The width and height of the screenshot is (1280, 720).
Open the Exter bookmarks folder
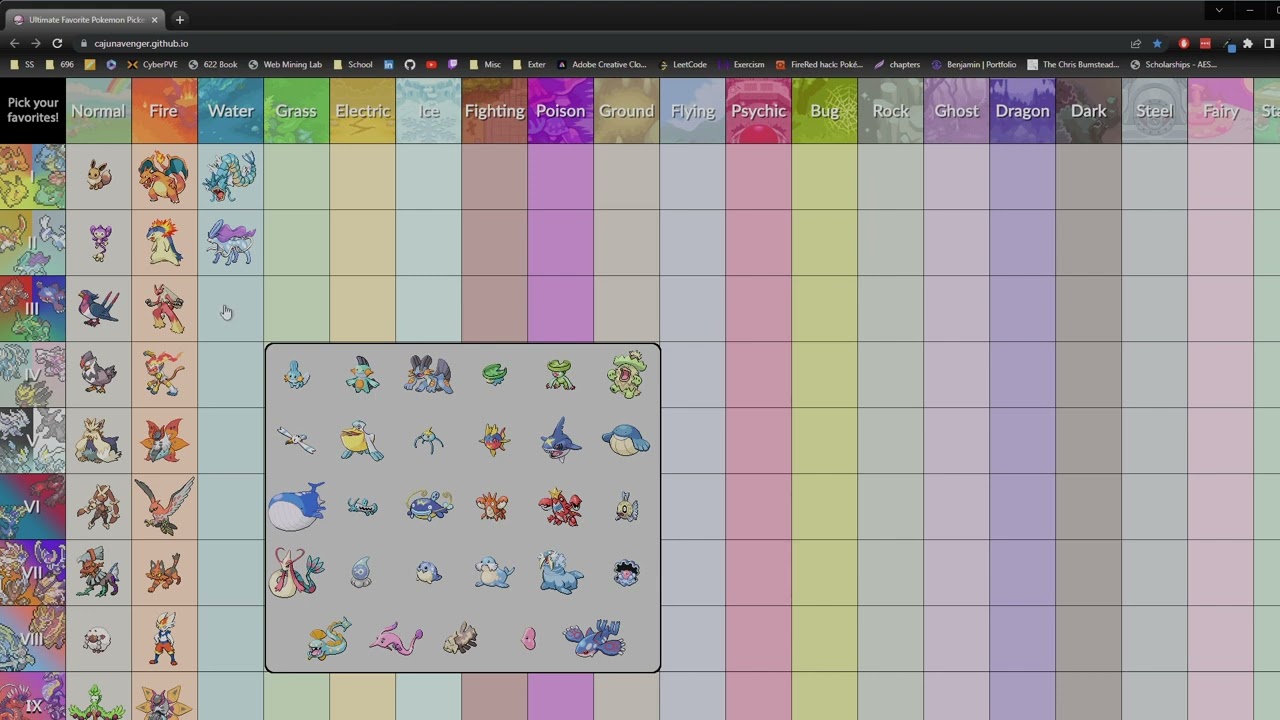point(529,64)
